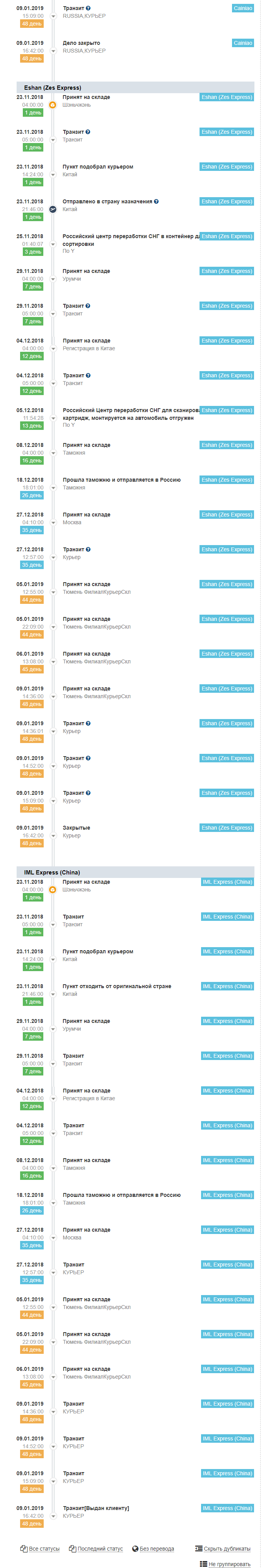Collapse the 'IML Express (China)' group header
The image size is (261, 1568).
[x=135, y=872]
